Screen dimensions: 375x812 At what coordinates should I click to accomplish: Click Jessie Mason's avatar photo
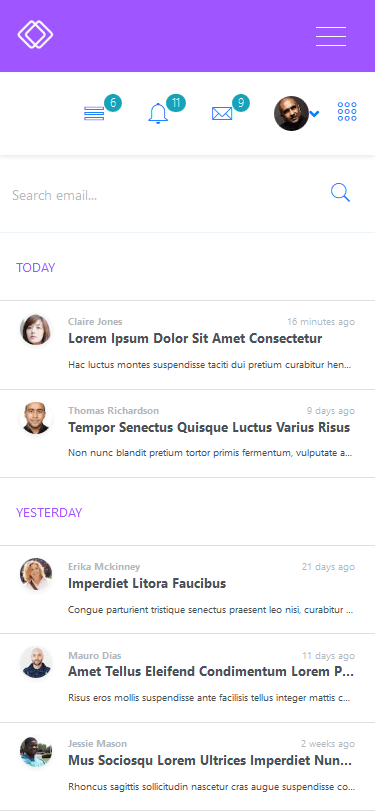[x=36, y=751]
